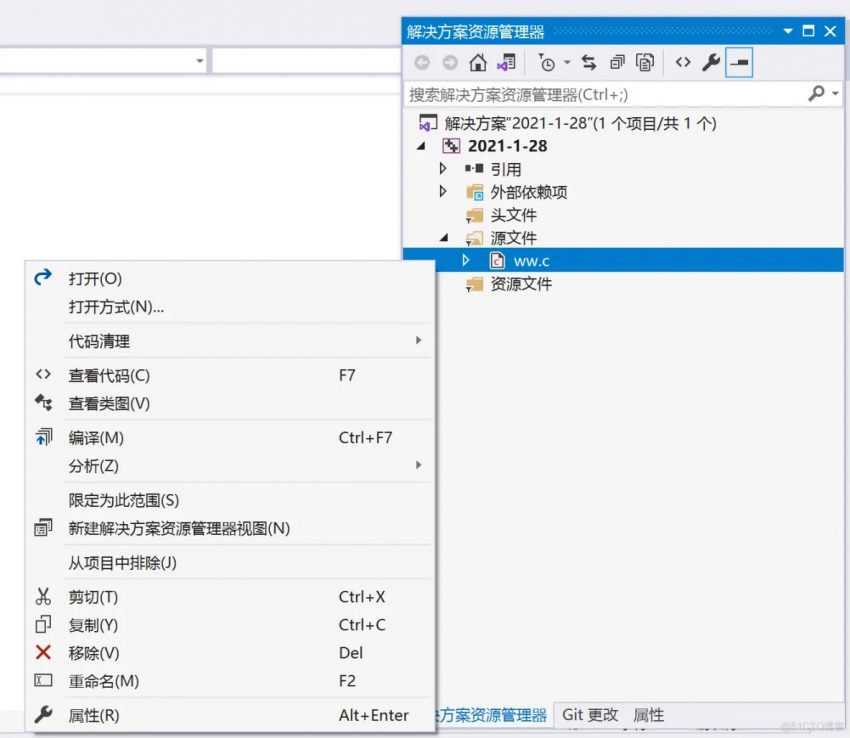Viewport: 850px width, 738px height.
Task: Open the 代码清理 submenu
Action: point(99,341)
